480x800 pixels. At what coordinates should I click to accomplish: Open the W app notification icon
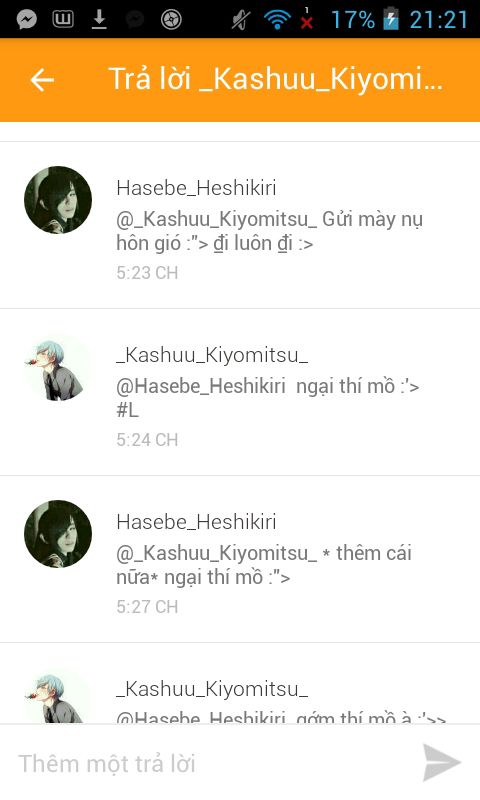pyautogui.click(x=63, y=20)
